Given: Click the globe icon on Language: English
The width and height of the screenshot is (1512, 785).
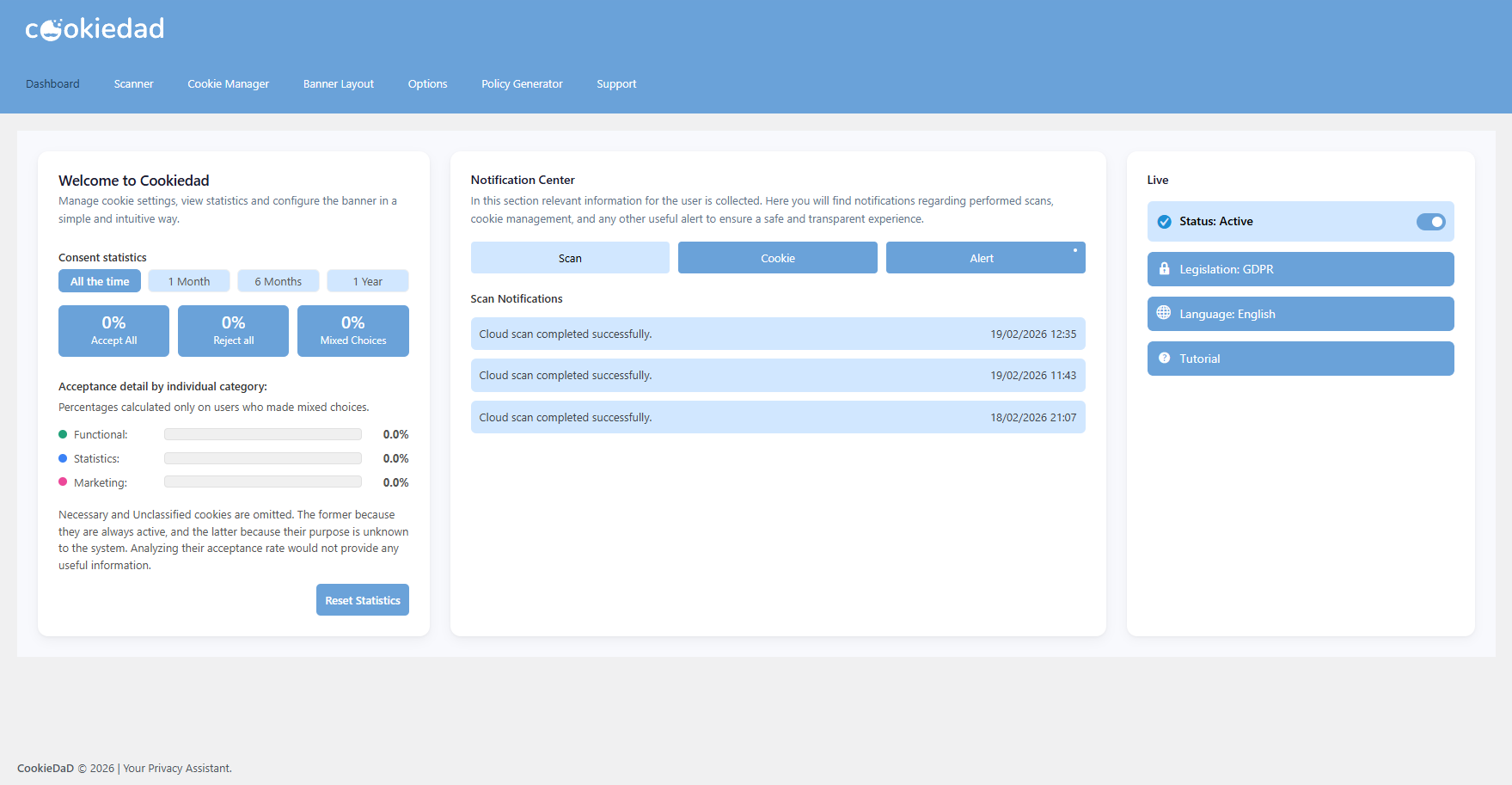Looking at the screenshot, I should [x=1165, y=314].
